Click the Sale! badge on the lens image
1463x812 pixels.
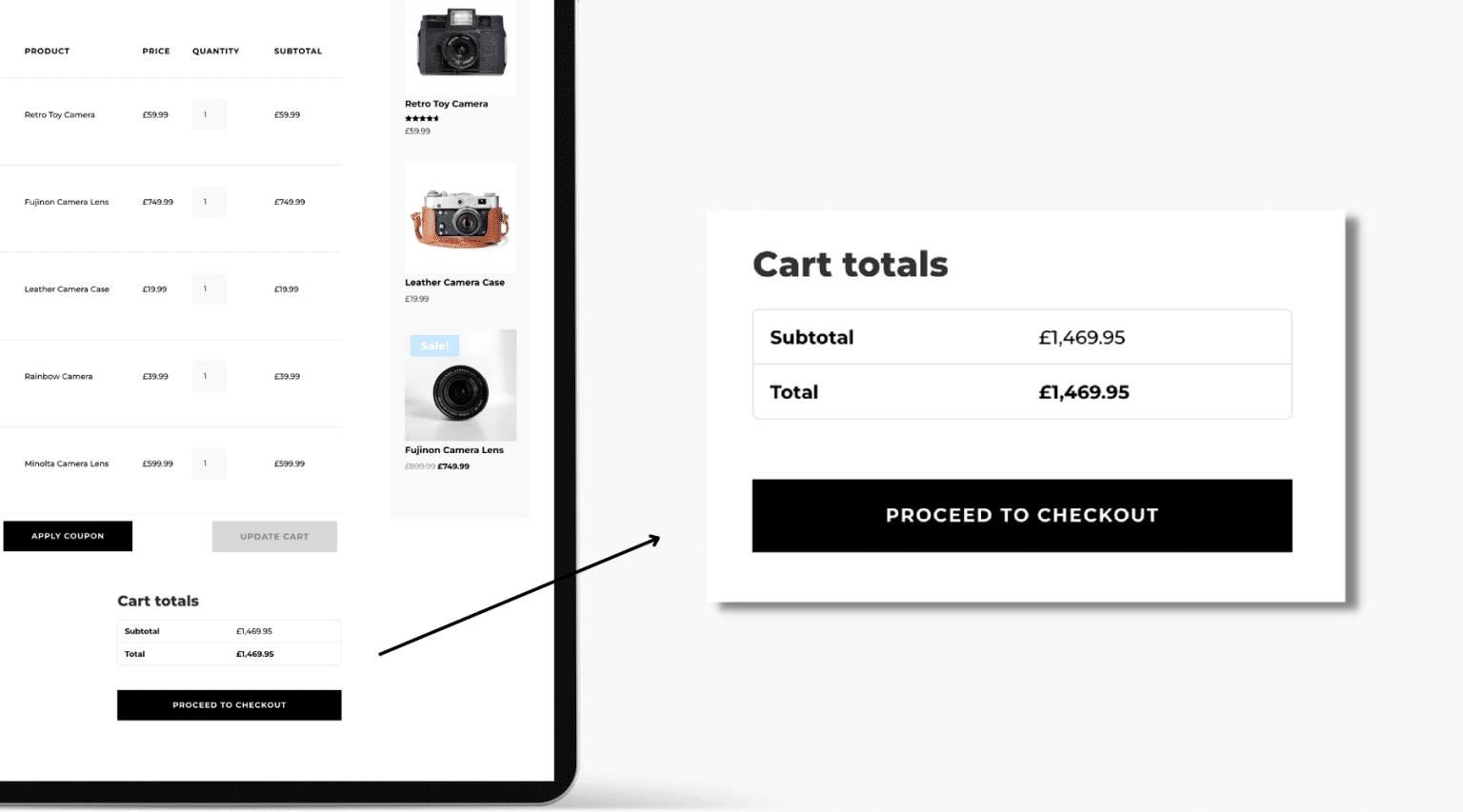click(x=435, y=345)
